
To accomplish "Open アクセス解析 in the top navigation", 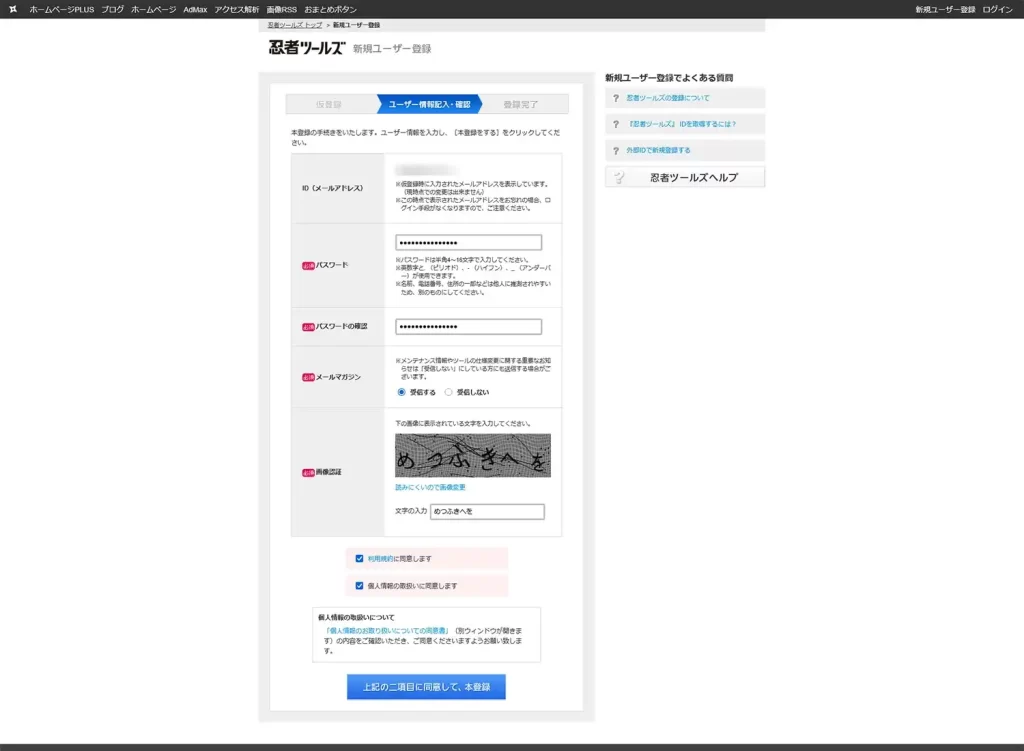I will click(x=236, y=9).
